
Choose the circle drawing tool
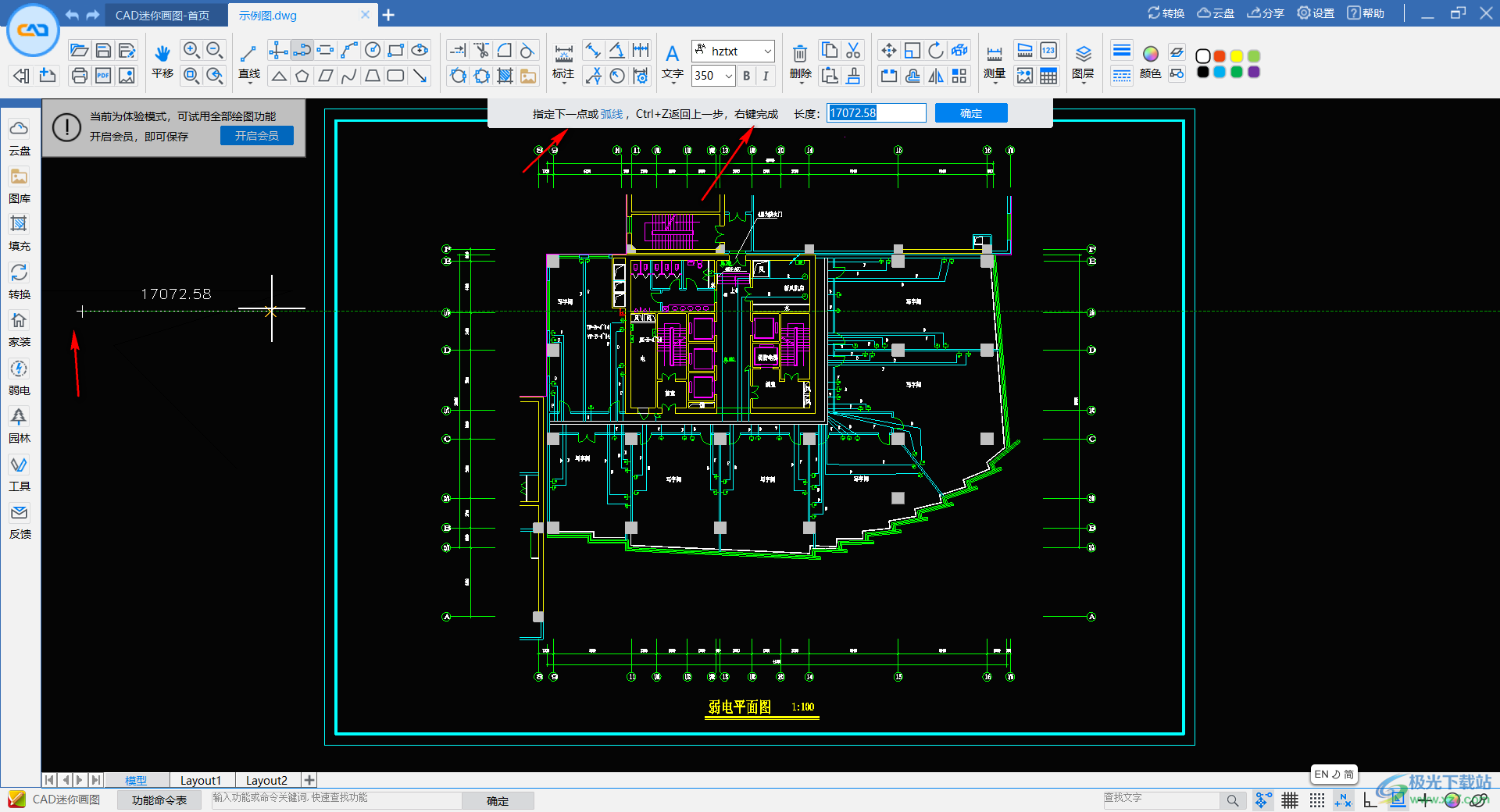coord(373,51)
